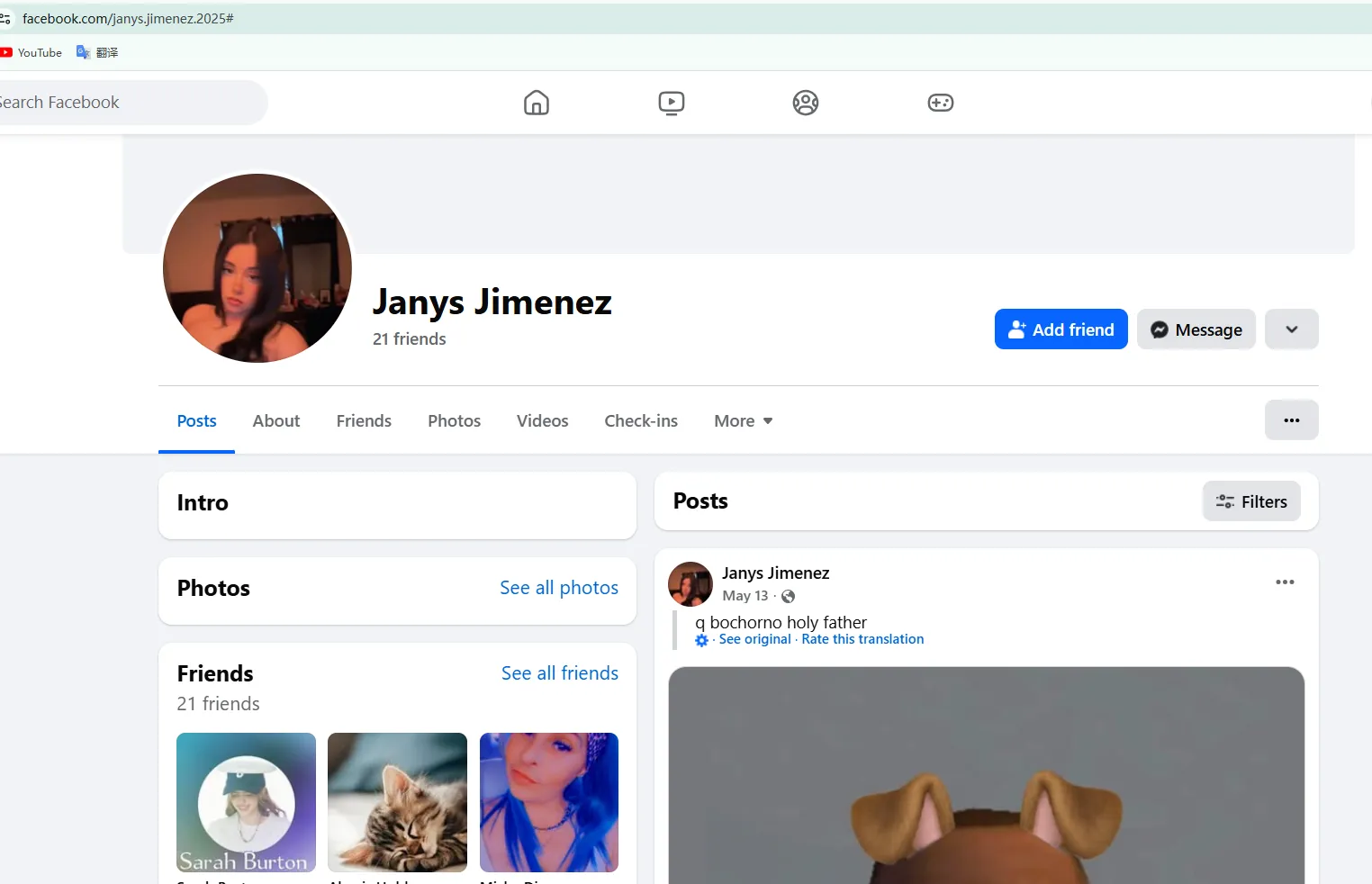Click the site info icon in address bar
The width and height of the screenshot is (1372, 884).
pyautogui.click(x=5, y=19)
